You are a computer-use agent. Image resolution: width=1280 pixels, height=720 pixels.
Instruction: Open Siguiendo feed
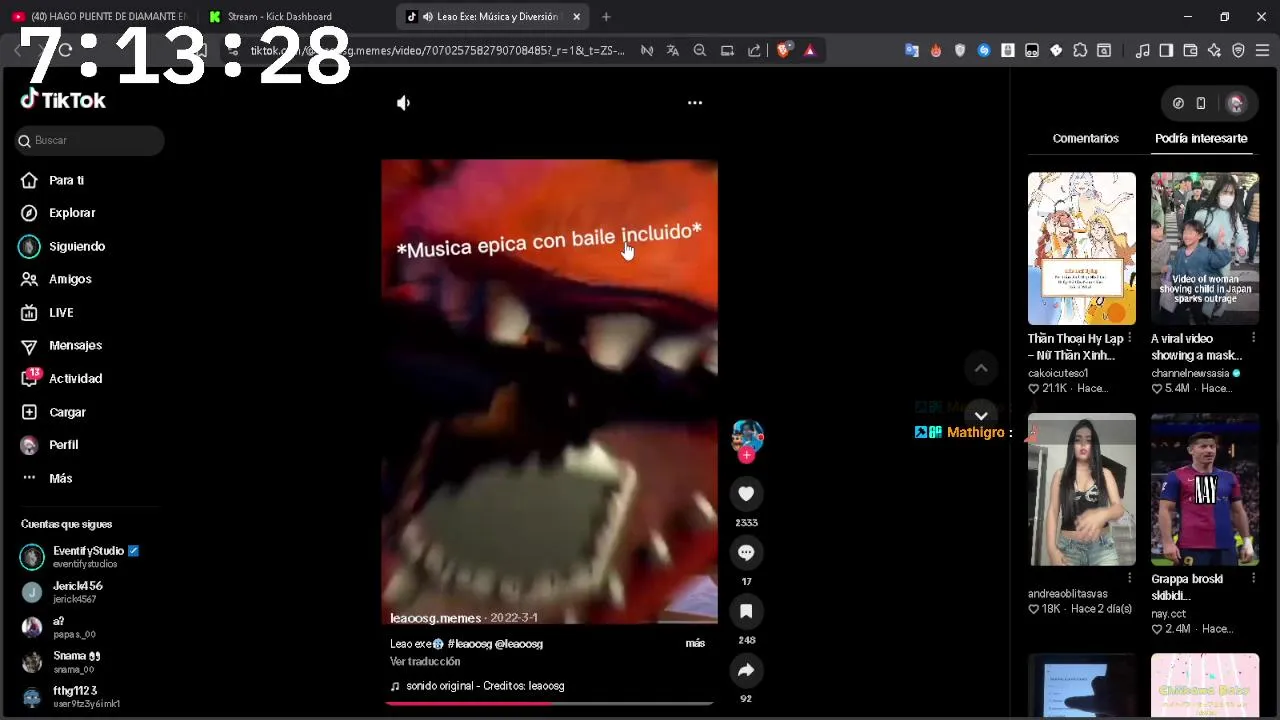pyautogui.click(x=77, y=246)
